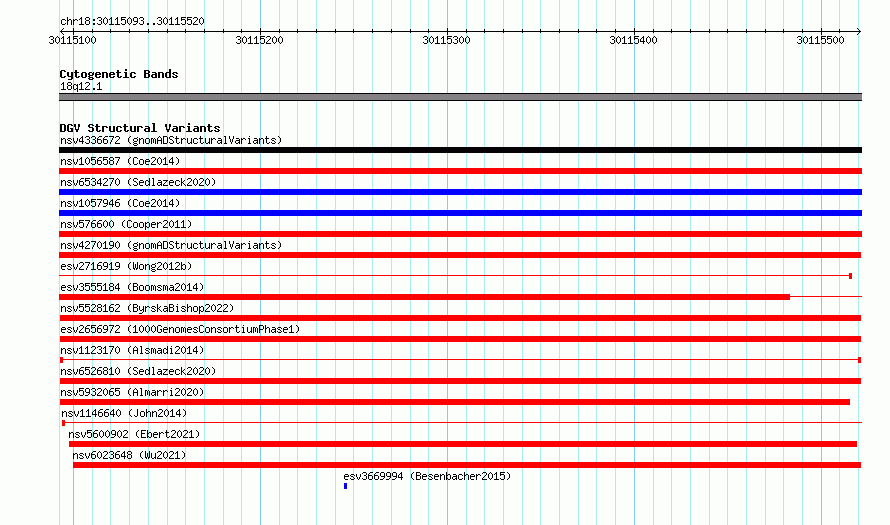Click the esv2656972 1000GenomesConsortiumPhase1 label
Image resolution: width=890 pixels, height=525 pixels.
180,329
